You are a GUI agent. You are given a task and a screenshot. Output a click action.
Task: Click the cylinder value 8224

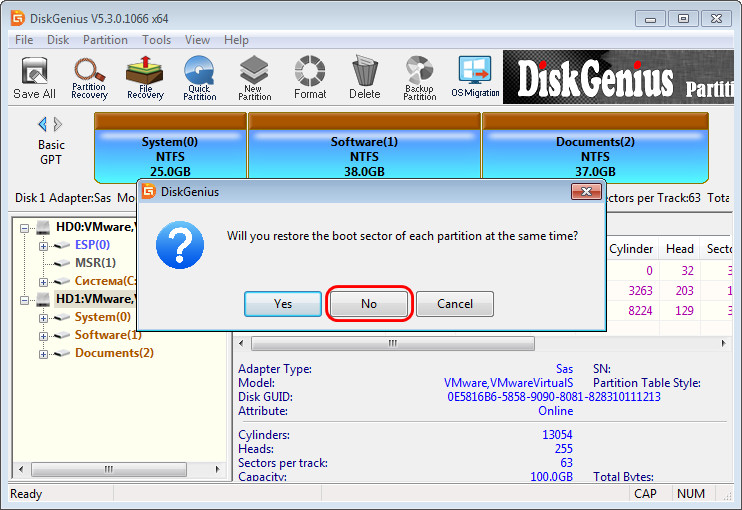click(x=640, y=311)
